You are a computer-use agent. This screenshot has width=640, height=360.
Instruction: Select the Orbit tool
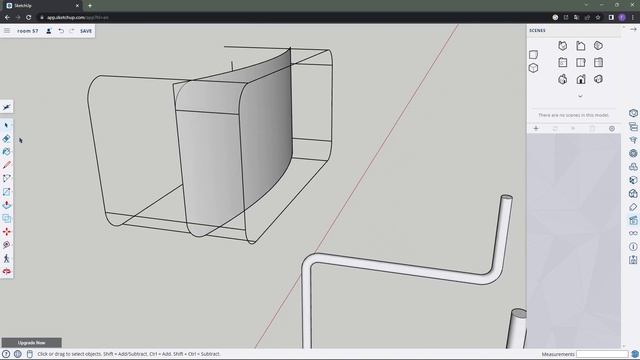click(x=6, y=271)
